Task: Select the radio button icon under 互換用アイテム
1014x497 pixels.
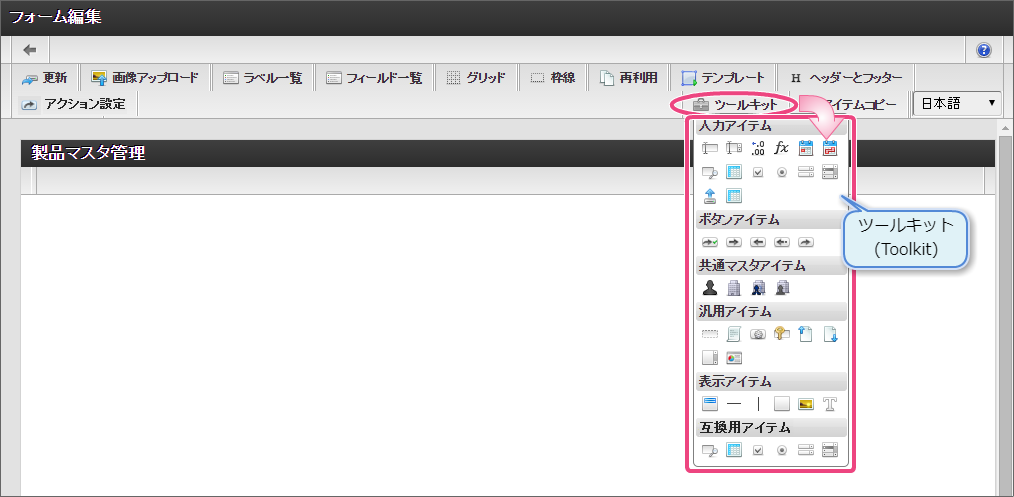Action: click(x=781, y=450)
